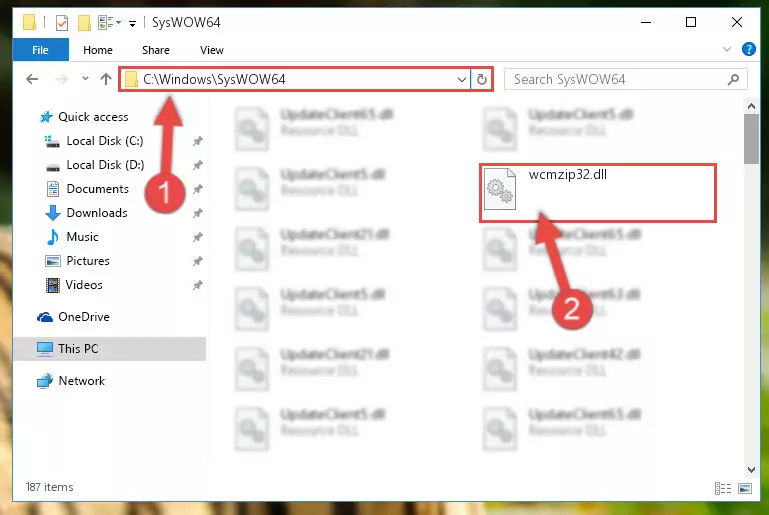Open Downloads in the sidebar
This screenshot has width=769, height=515.
click(97, 213)
